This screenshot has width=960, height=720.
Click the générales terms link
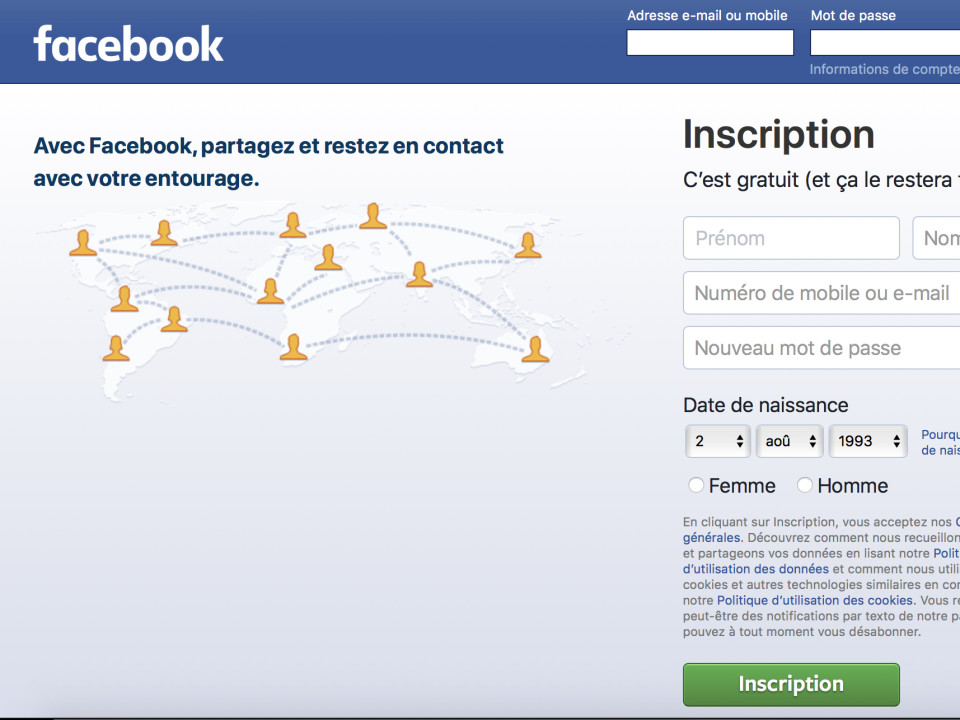pos(712,537)
